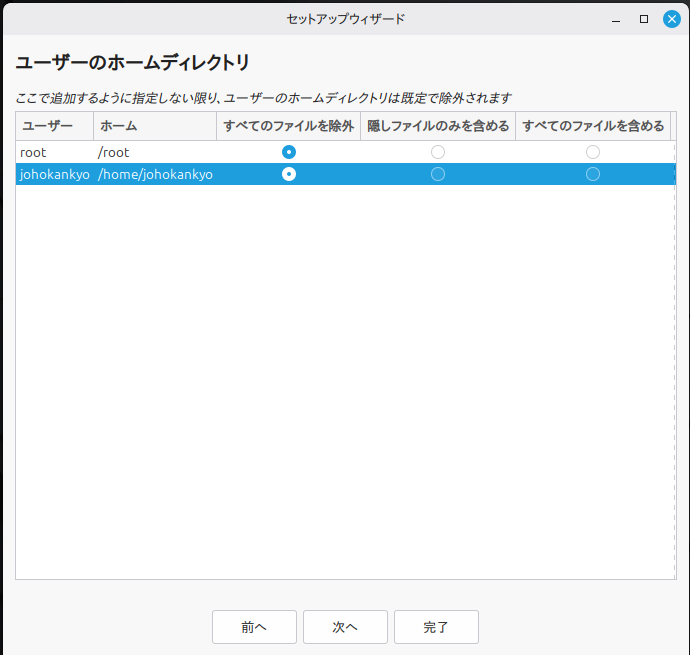The height and width of the screenshot is (655, 690).
Task: Choose 'include all files' for johokankyo
Action: 593,174
